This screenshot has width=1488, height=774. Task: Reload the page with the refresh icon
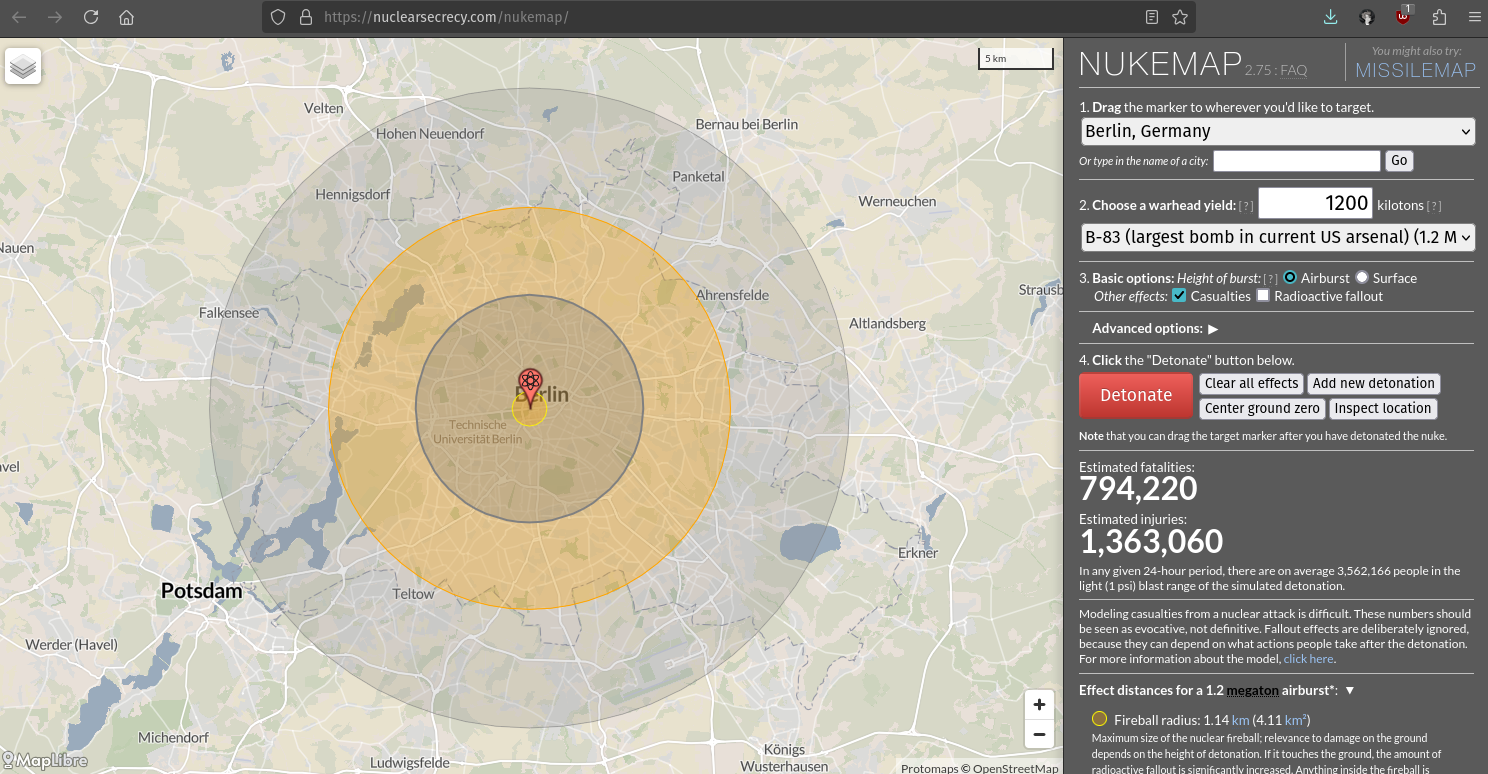91,17
